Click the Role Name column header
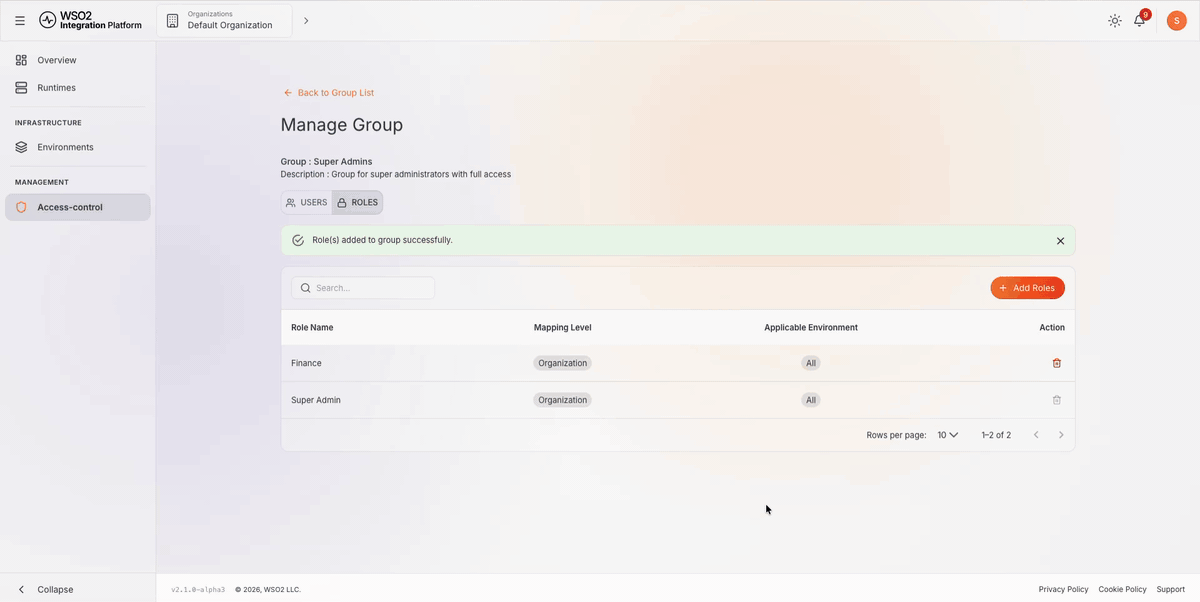This screenshot has width=1200, height=602. 312,327
